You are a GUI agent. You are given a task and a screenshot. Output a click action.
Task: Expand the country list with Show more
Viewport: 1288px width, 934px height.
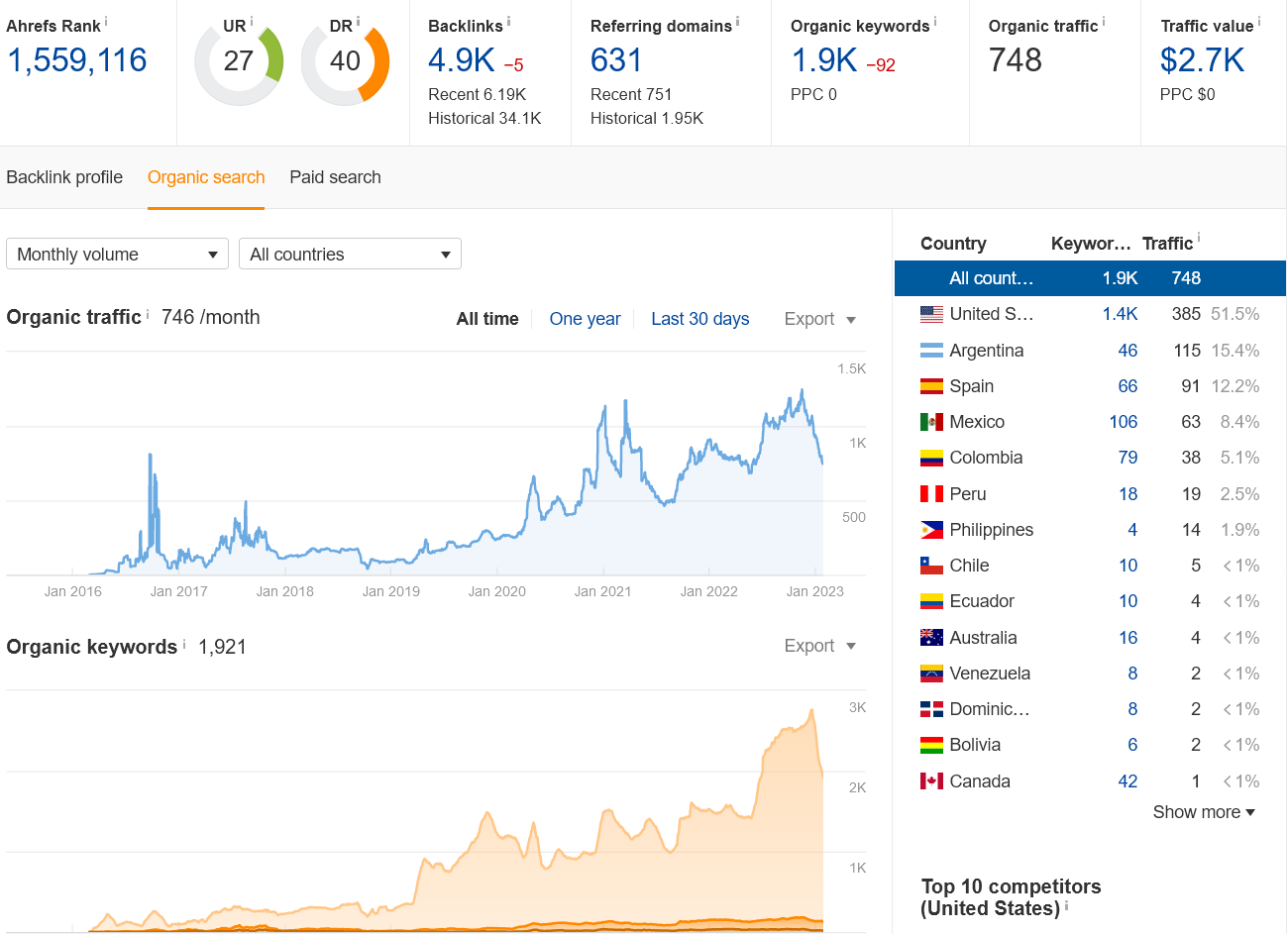tap(1204, 812)
